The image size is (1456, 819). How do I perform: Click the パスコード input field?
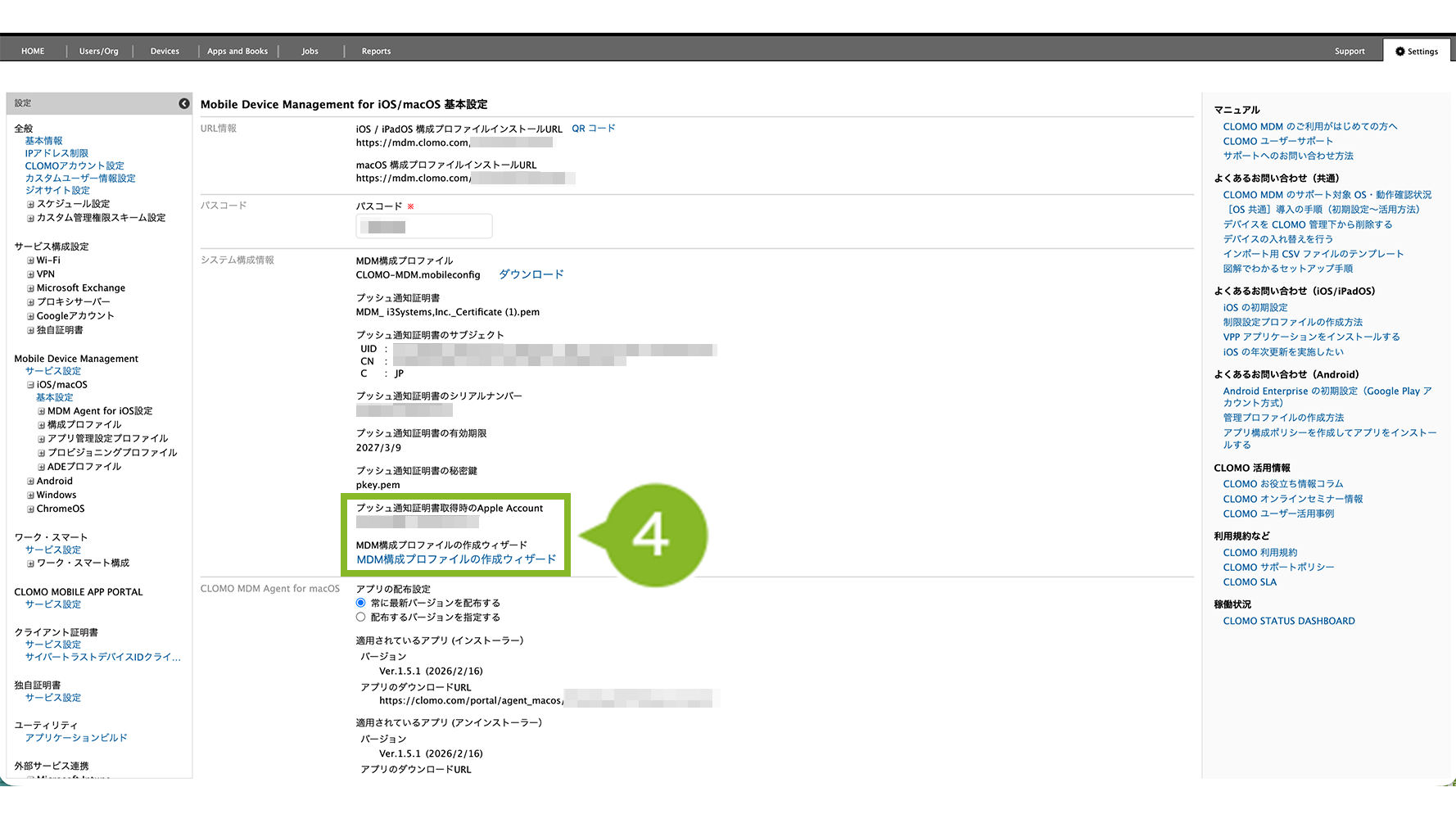click(x=424, y=226)
